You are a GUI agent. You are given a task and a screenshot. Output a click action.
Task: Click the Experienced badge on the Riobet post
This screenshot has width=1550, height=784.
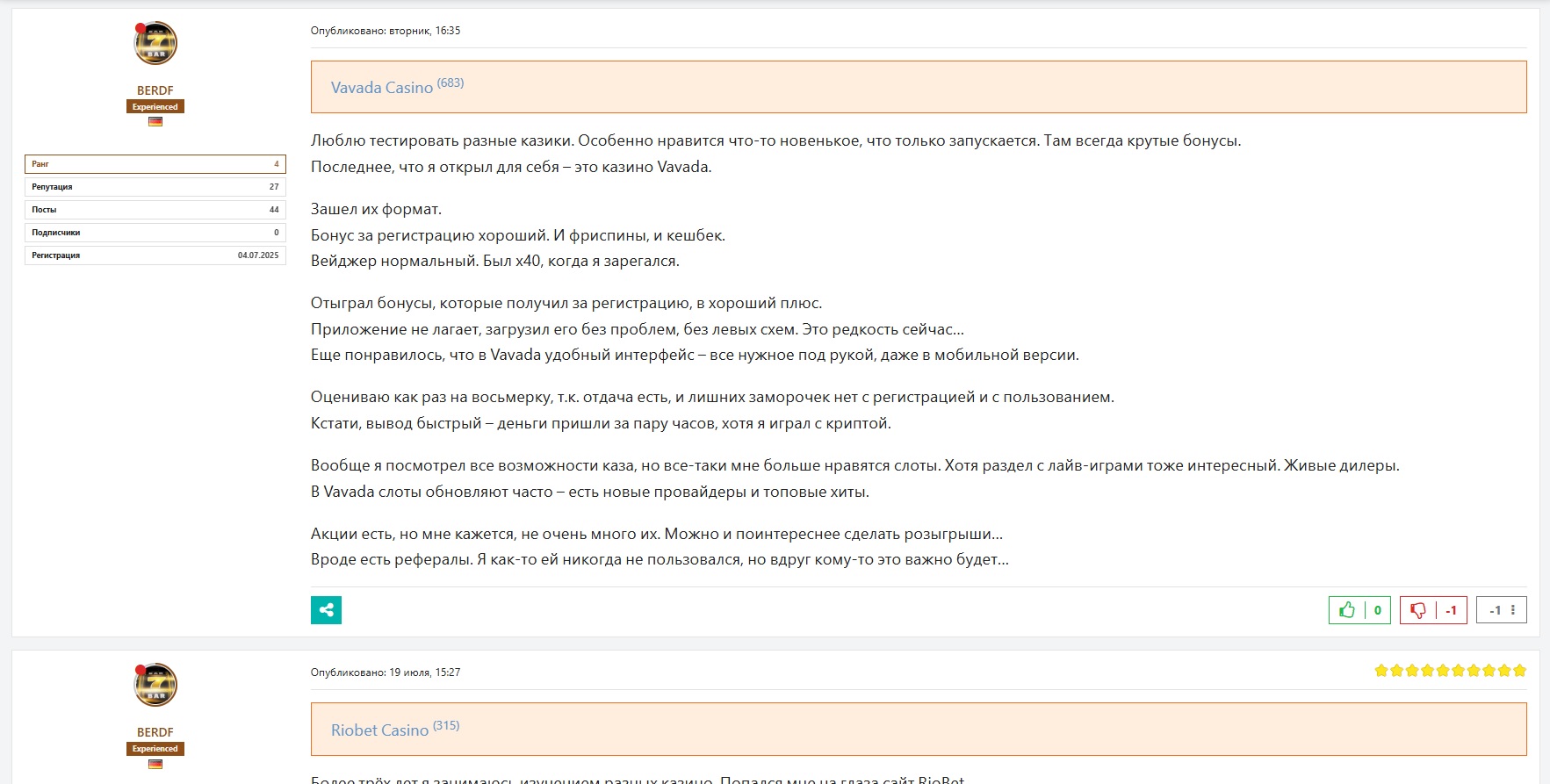(x=155, y=749)
